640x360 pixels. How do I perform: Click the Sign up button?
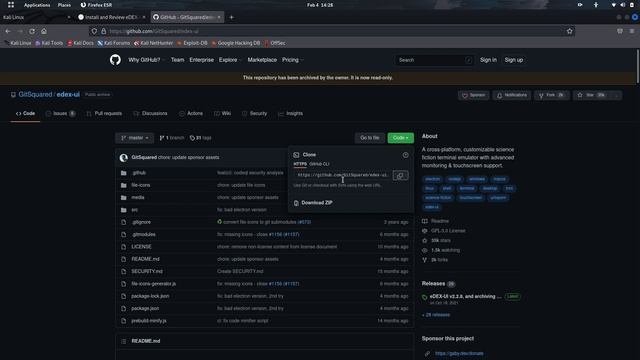pos(513,60)
